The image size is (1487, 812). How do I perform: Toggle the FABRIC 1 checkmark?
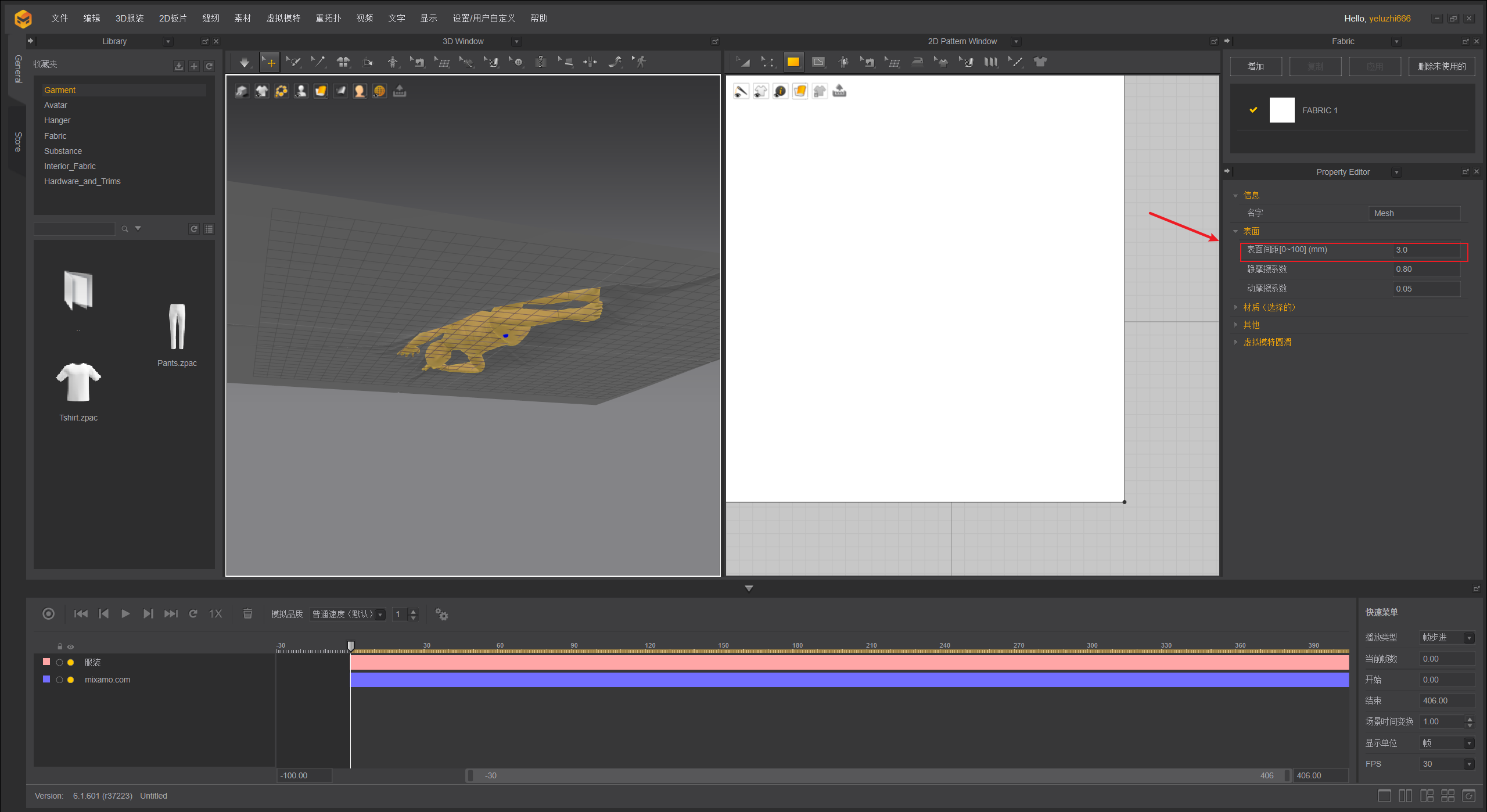point(1253,110)
